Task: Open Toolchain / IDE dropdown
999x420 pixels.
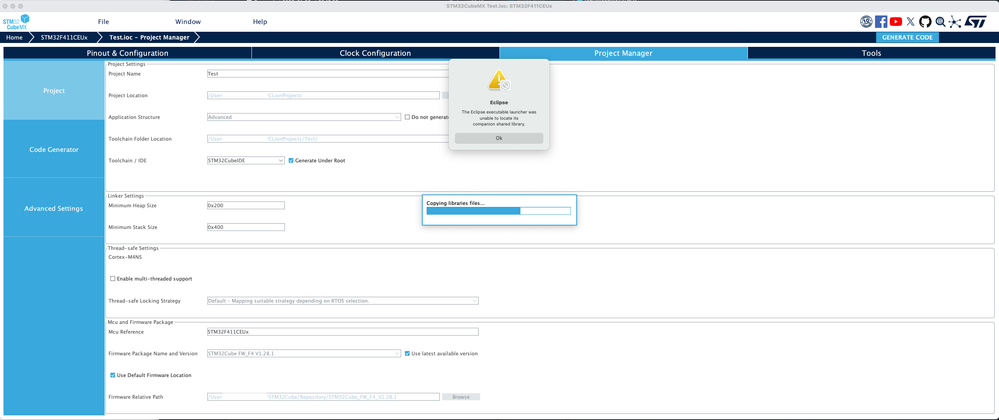Action: (246, 161)
